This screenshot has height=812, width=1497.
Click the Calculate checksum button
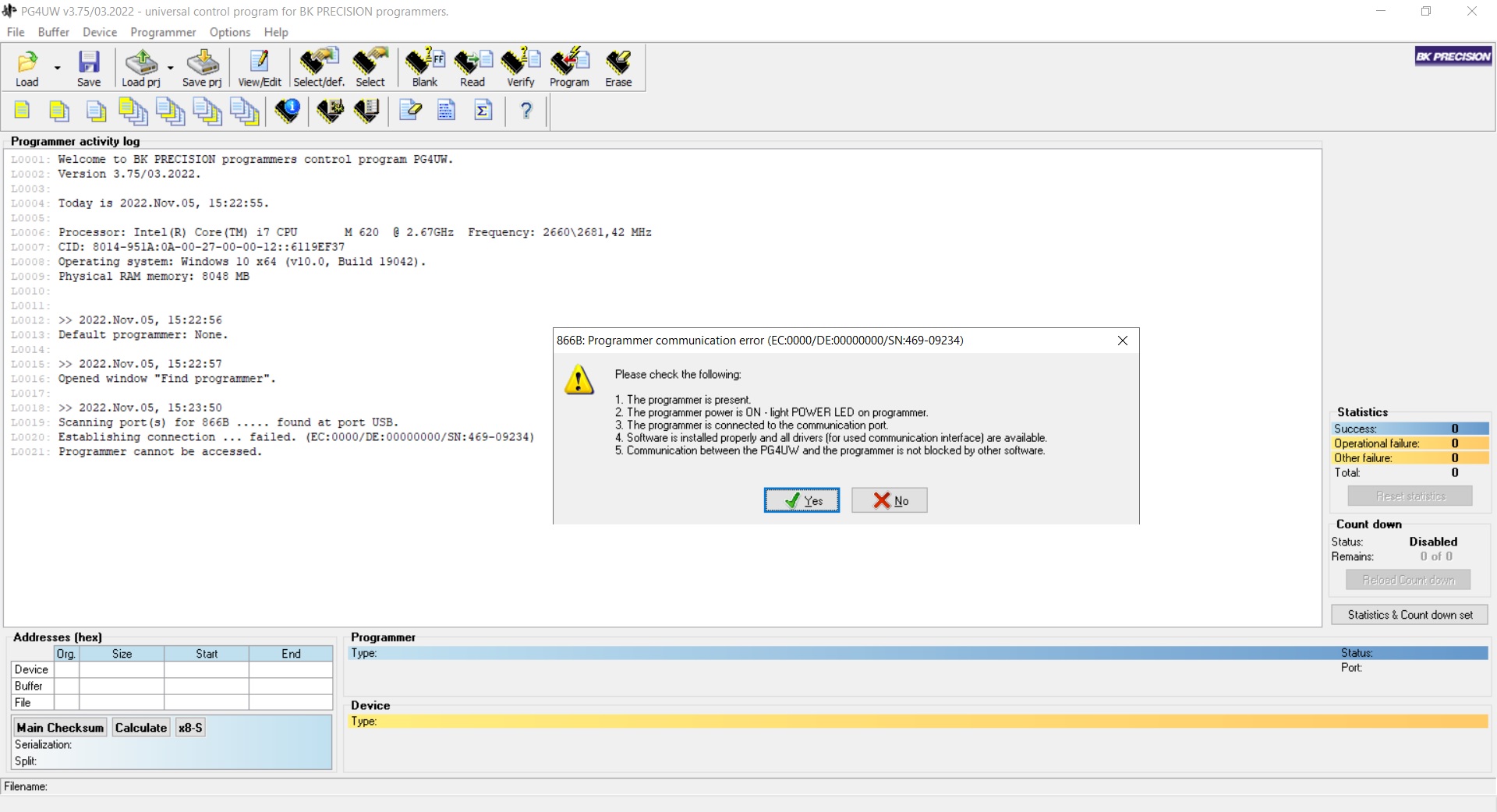coord(141,728)
